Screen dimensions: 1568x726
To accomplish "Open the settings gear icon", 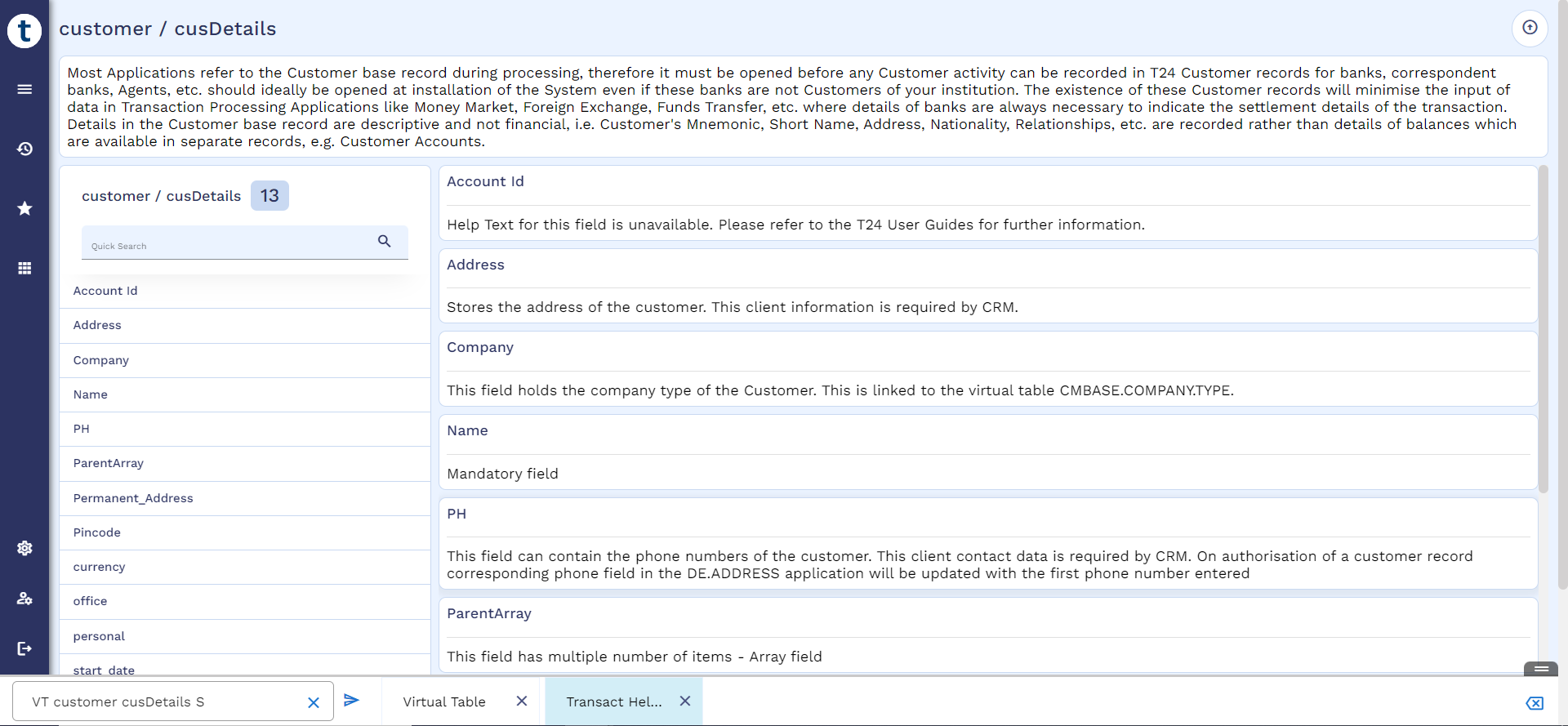I will tap(24, 548).
